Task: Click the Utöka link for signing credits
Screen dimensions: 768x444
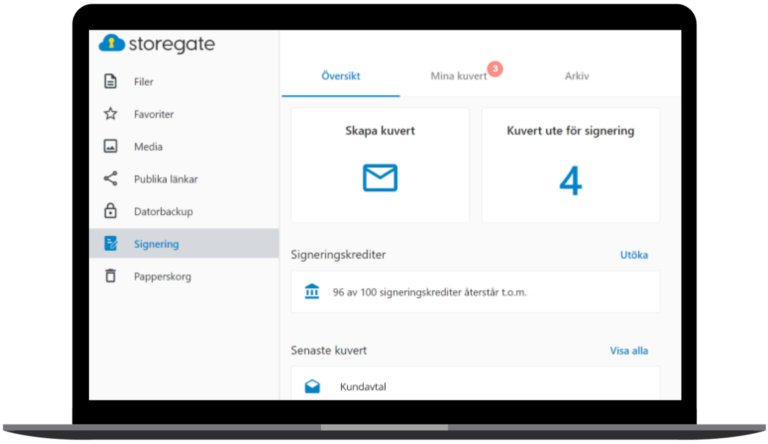Action: click(x=634, y=255)
